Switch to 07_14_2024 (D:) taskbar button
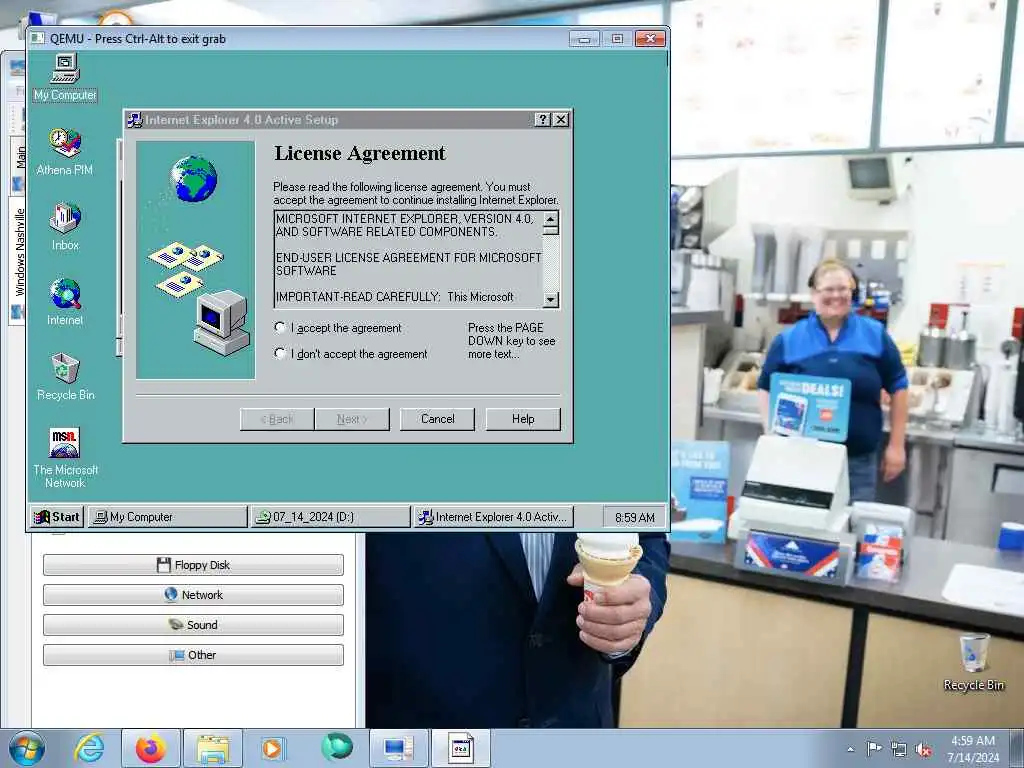This screenshot has width=1024, height=768. pyautogui.click(x=330, y=517)
